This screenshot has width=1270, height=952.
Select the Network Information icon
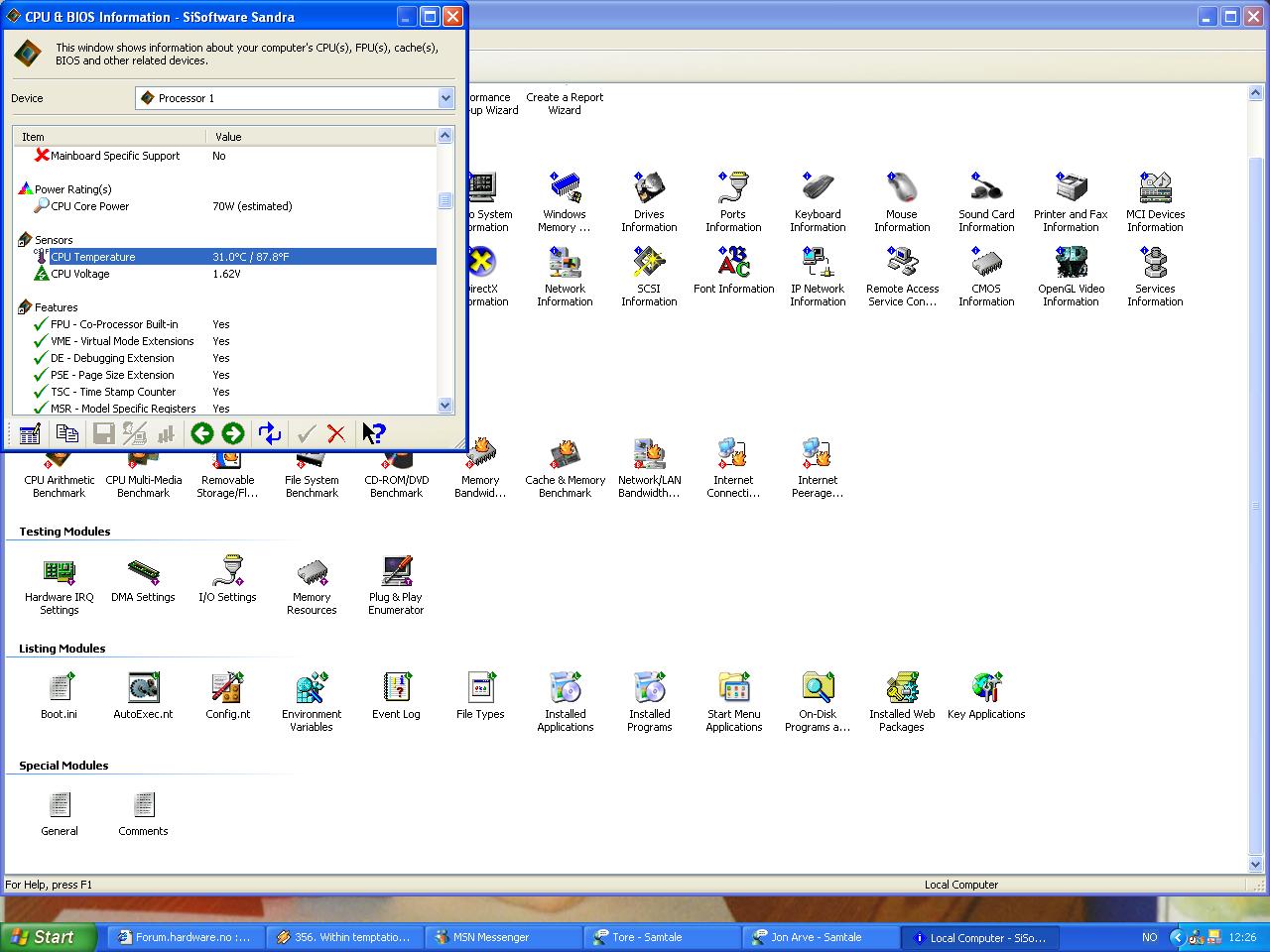click(565, 276)
